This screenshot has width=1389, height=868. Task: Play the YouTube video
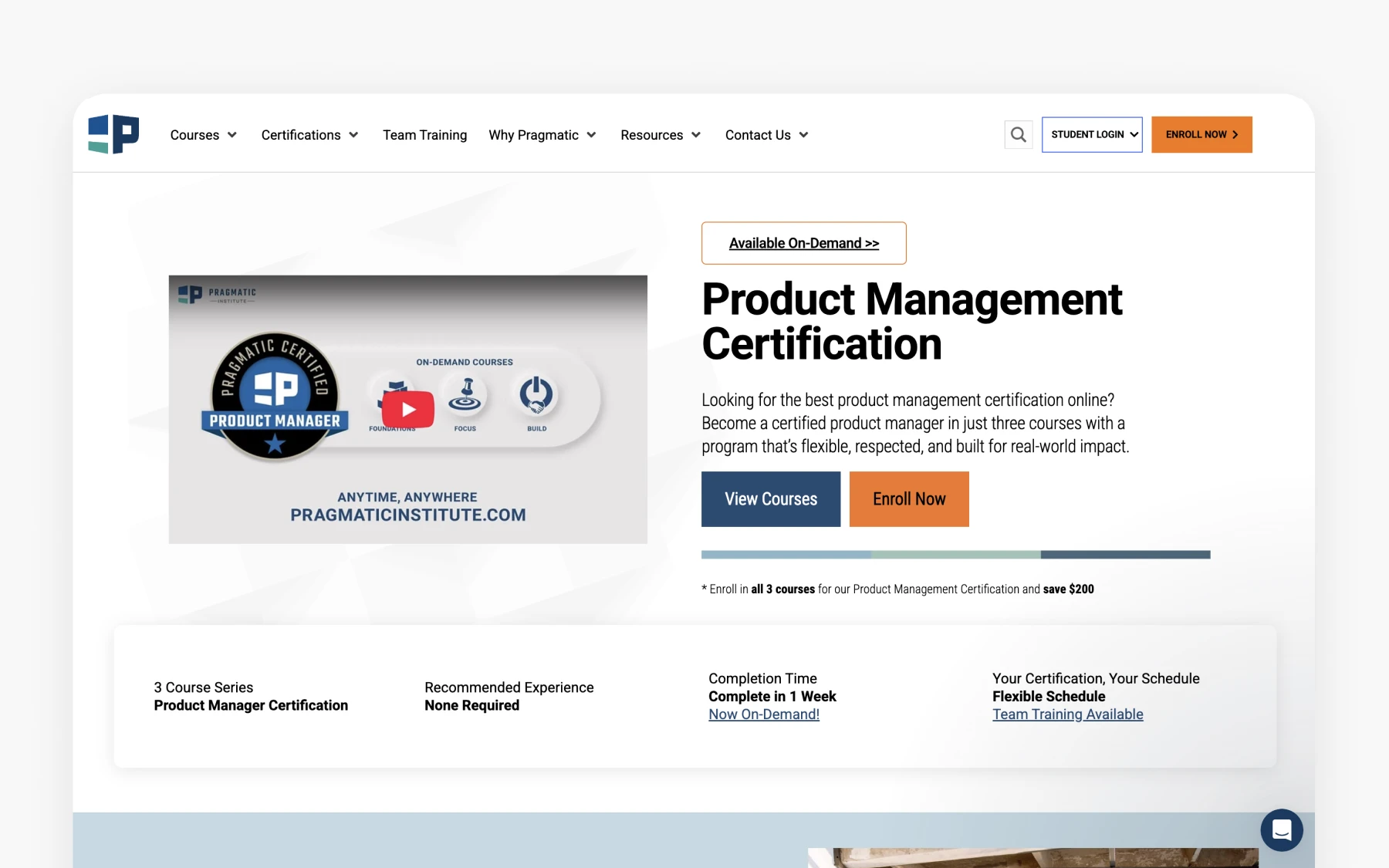pos(408,410)
